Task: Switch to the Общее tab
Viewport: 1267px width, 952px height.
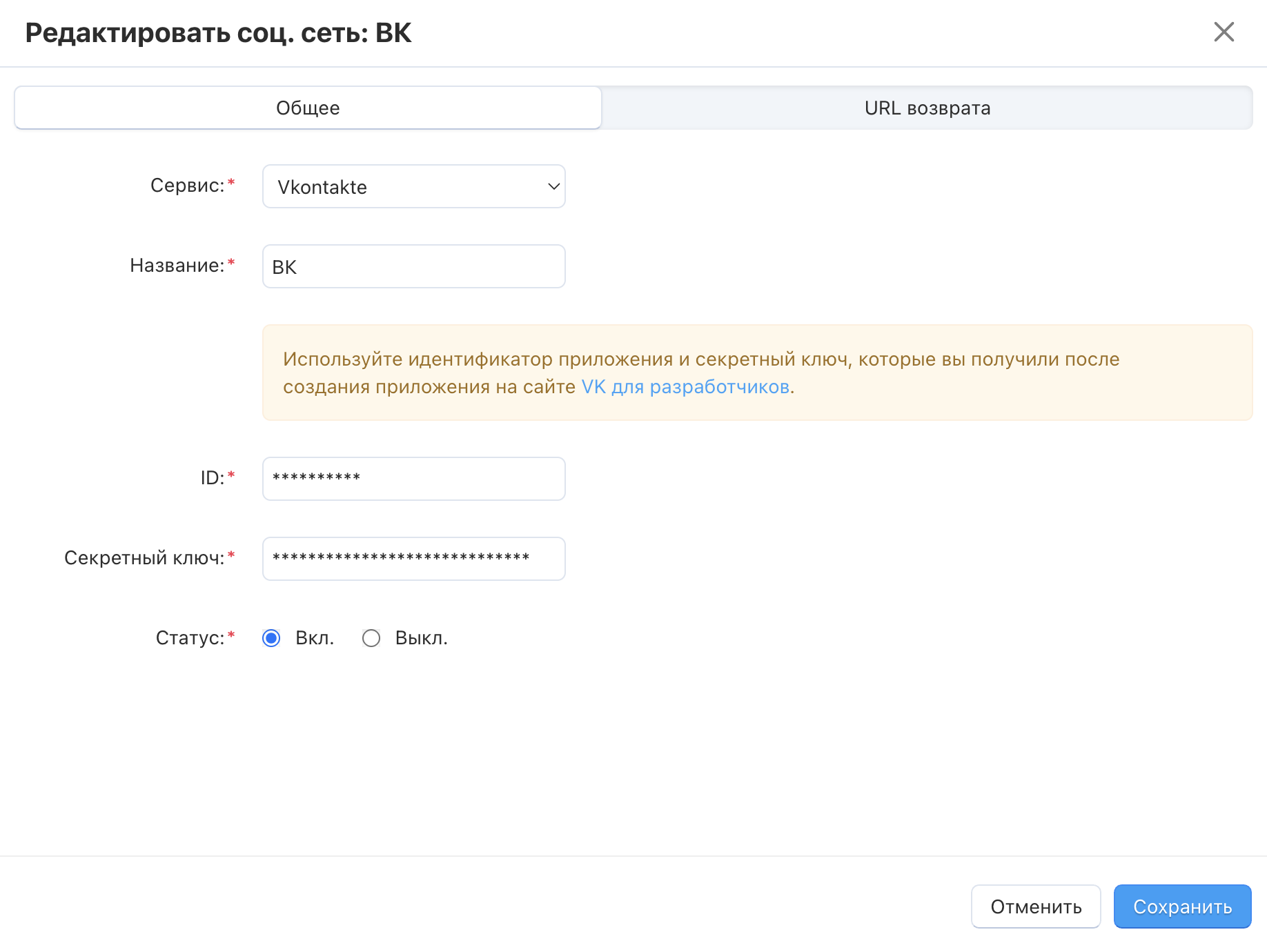Action: 308,108
